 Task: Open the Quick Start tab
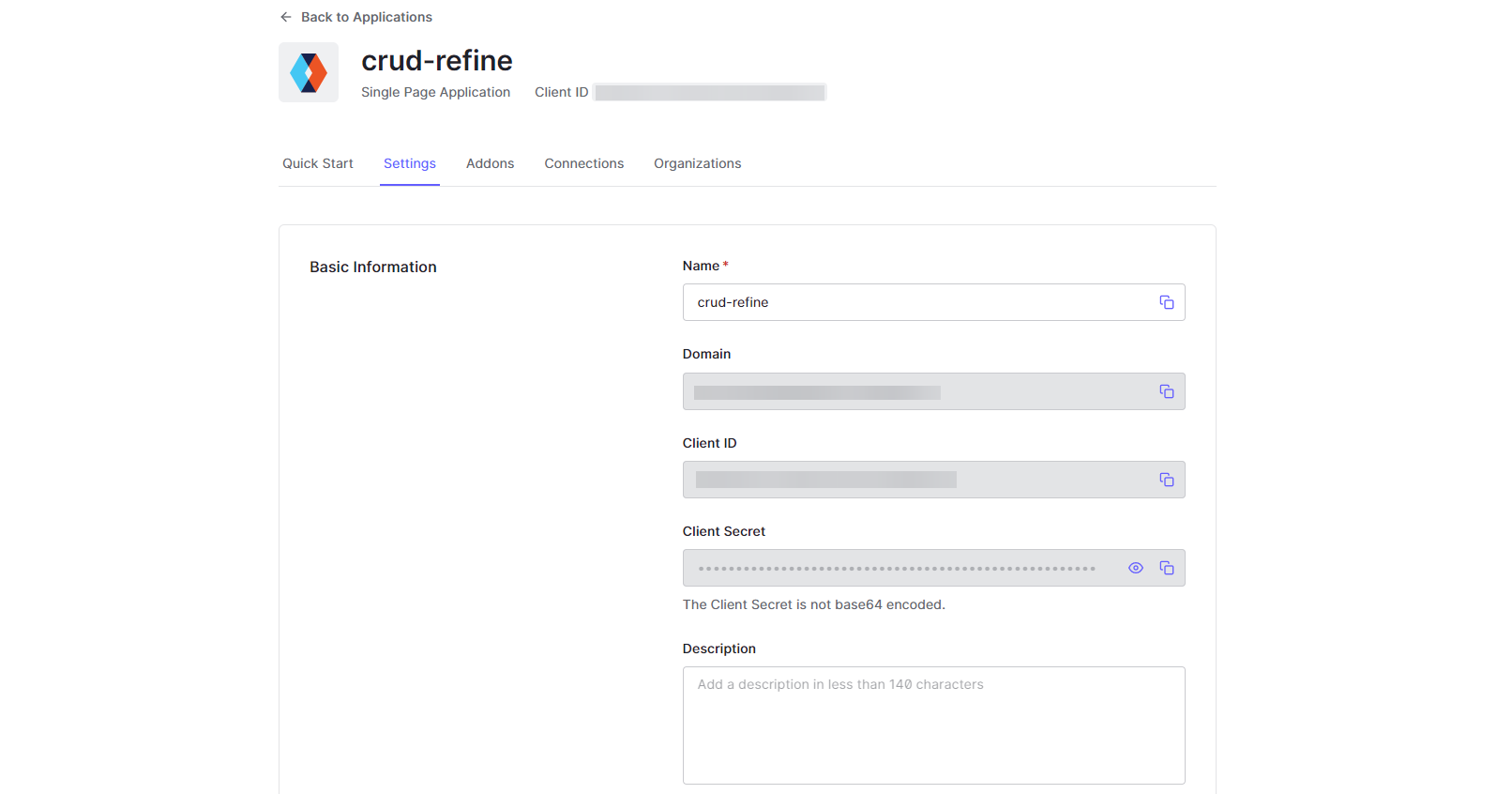(318, 163)
